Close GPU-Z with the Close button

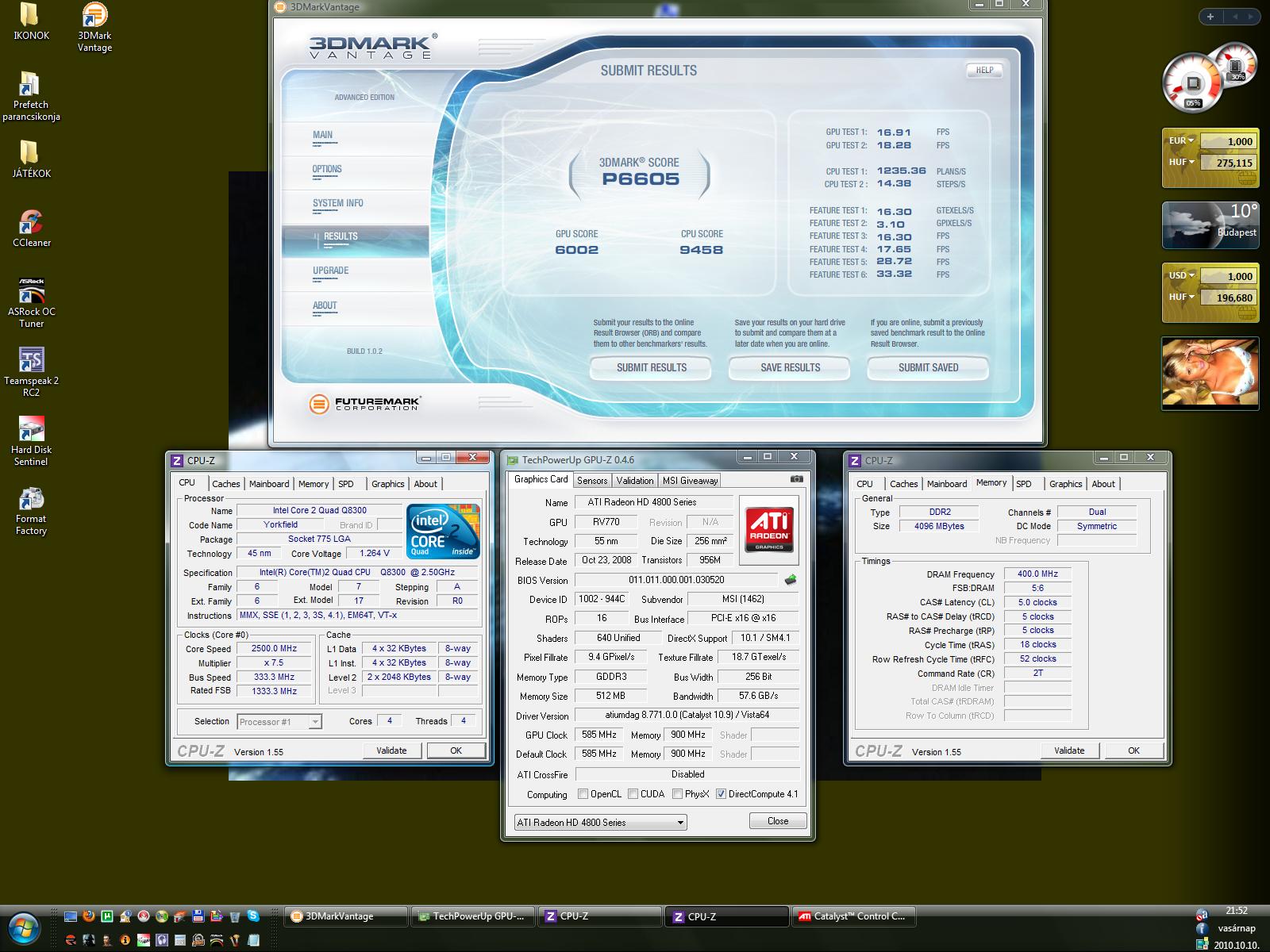coord(778,821)
